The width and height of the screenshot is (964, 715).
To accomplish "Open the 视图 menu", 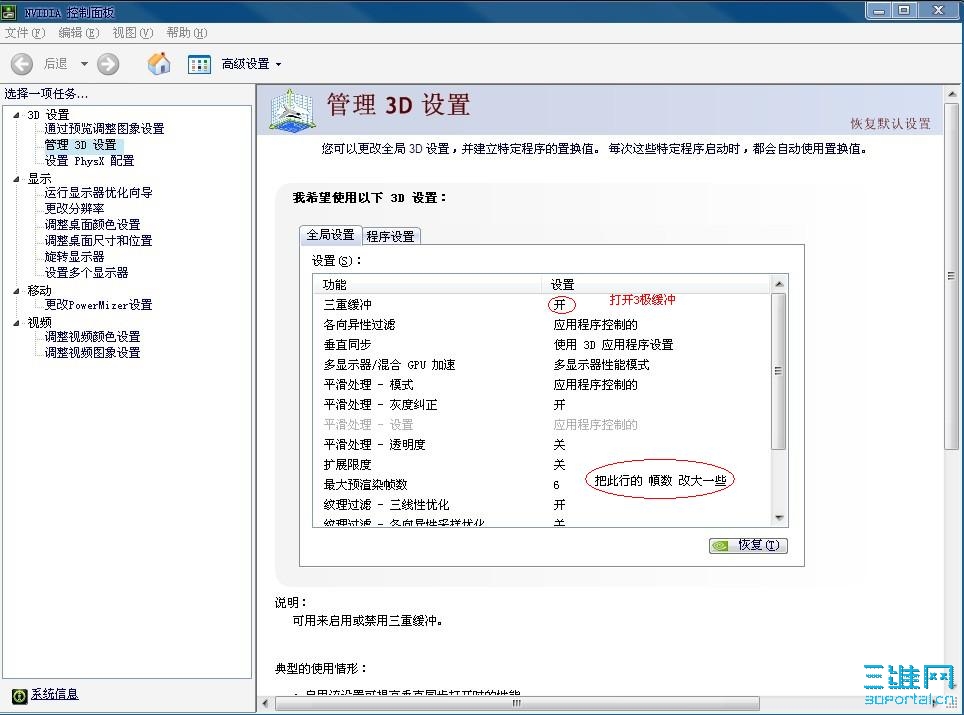I will 133,33.
